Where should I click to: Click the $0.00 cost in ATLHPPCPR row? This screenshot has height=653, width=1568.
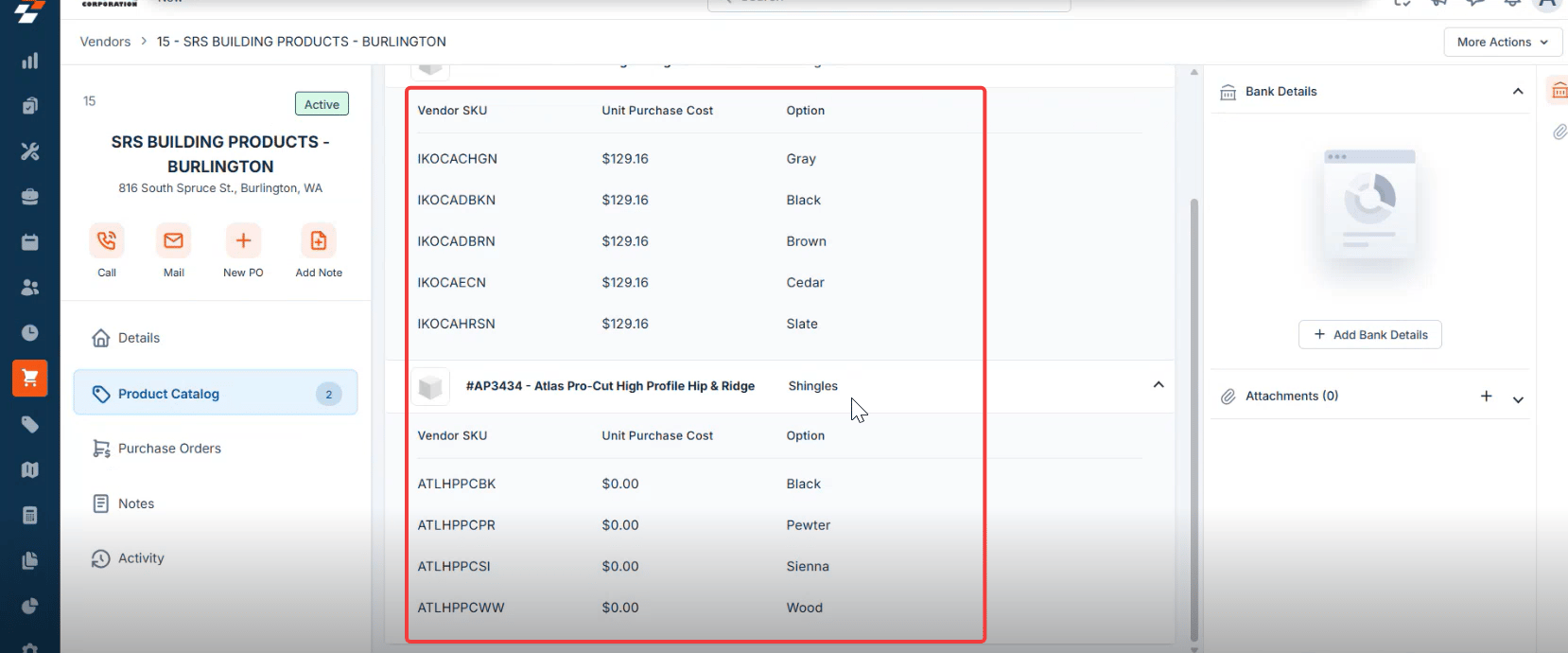(x=620, y=525)
